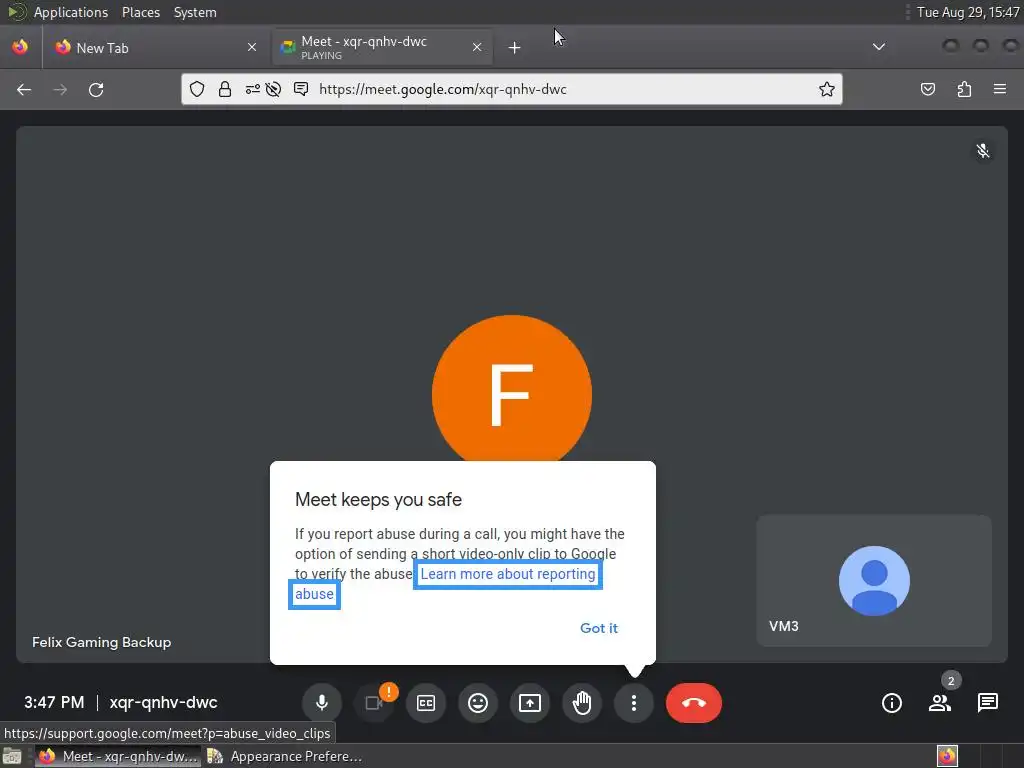Click the muted microphone indicator on main tile
The width and height of the screenshot is (1024, 768).
pos(982,152)
